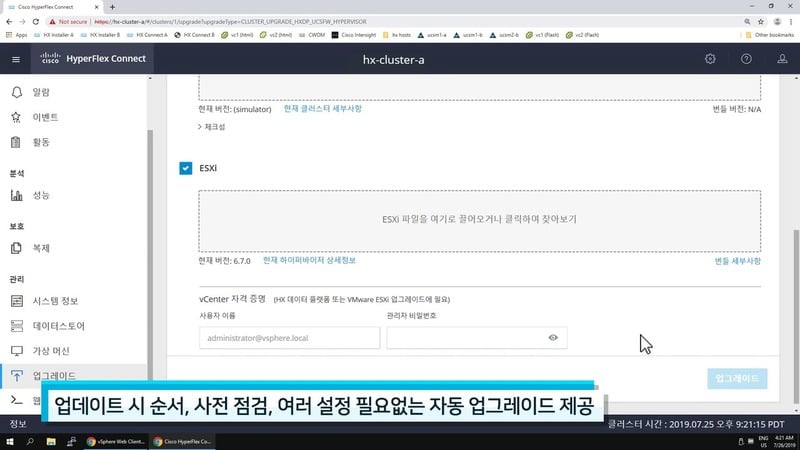Open HX Installer A bookmark

(x=54, y=35)
